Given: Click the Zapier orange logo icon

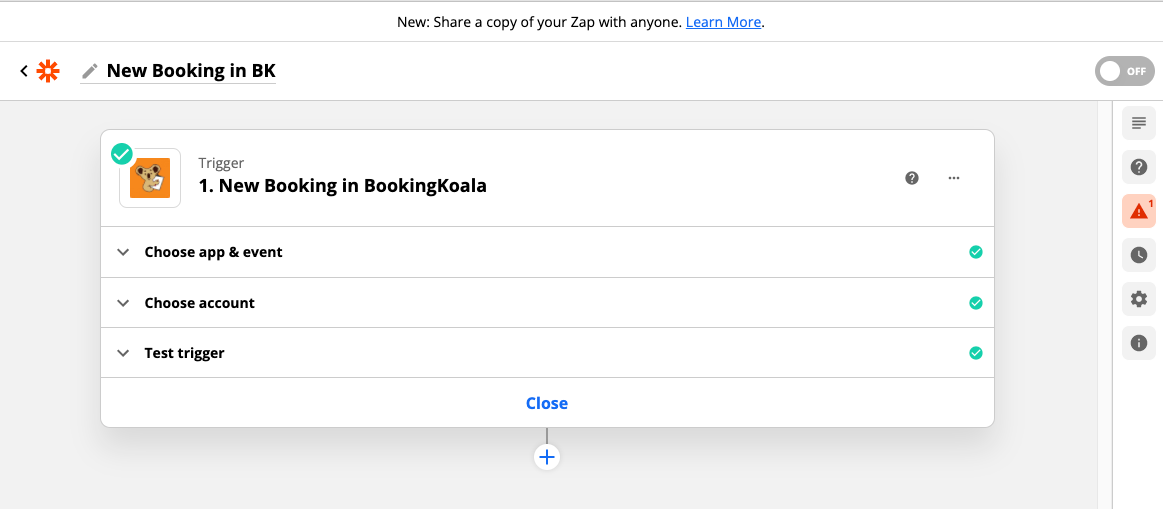Looking at the screenshot, I should pos(48,71).
